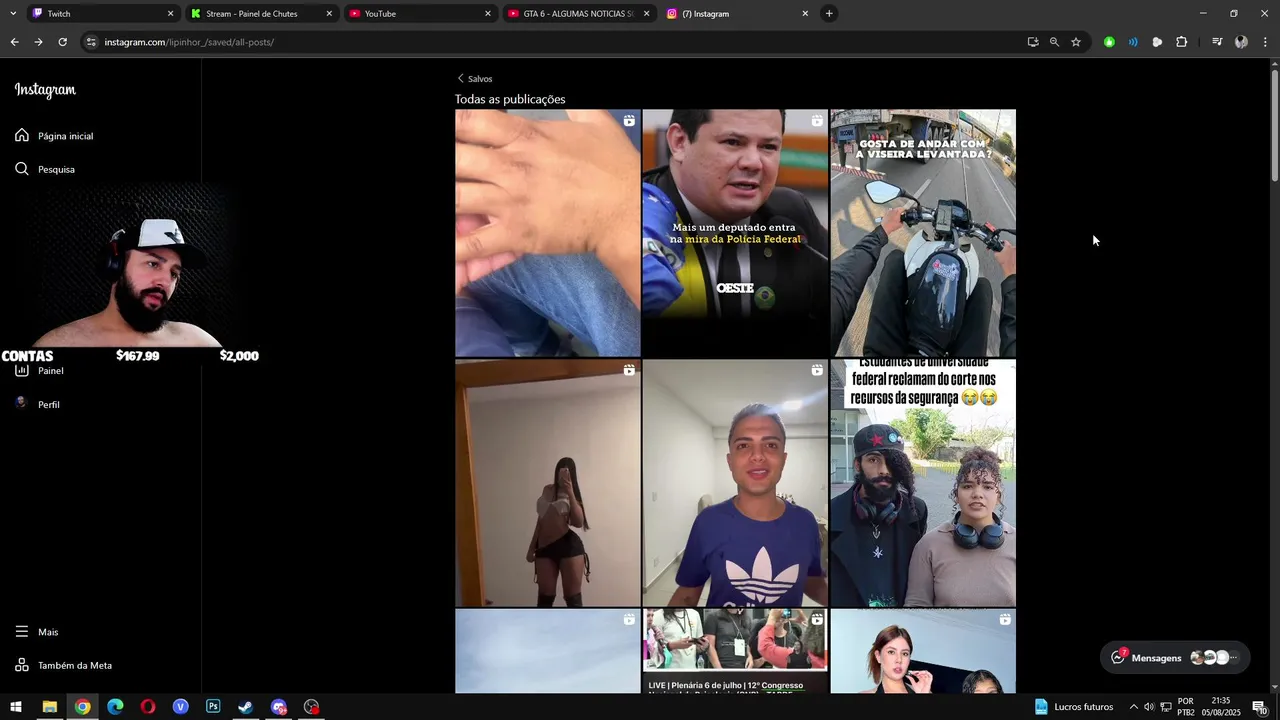
Task: Click the install app icon in address bar
Action: [1033, 42]
